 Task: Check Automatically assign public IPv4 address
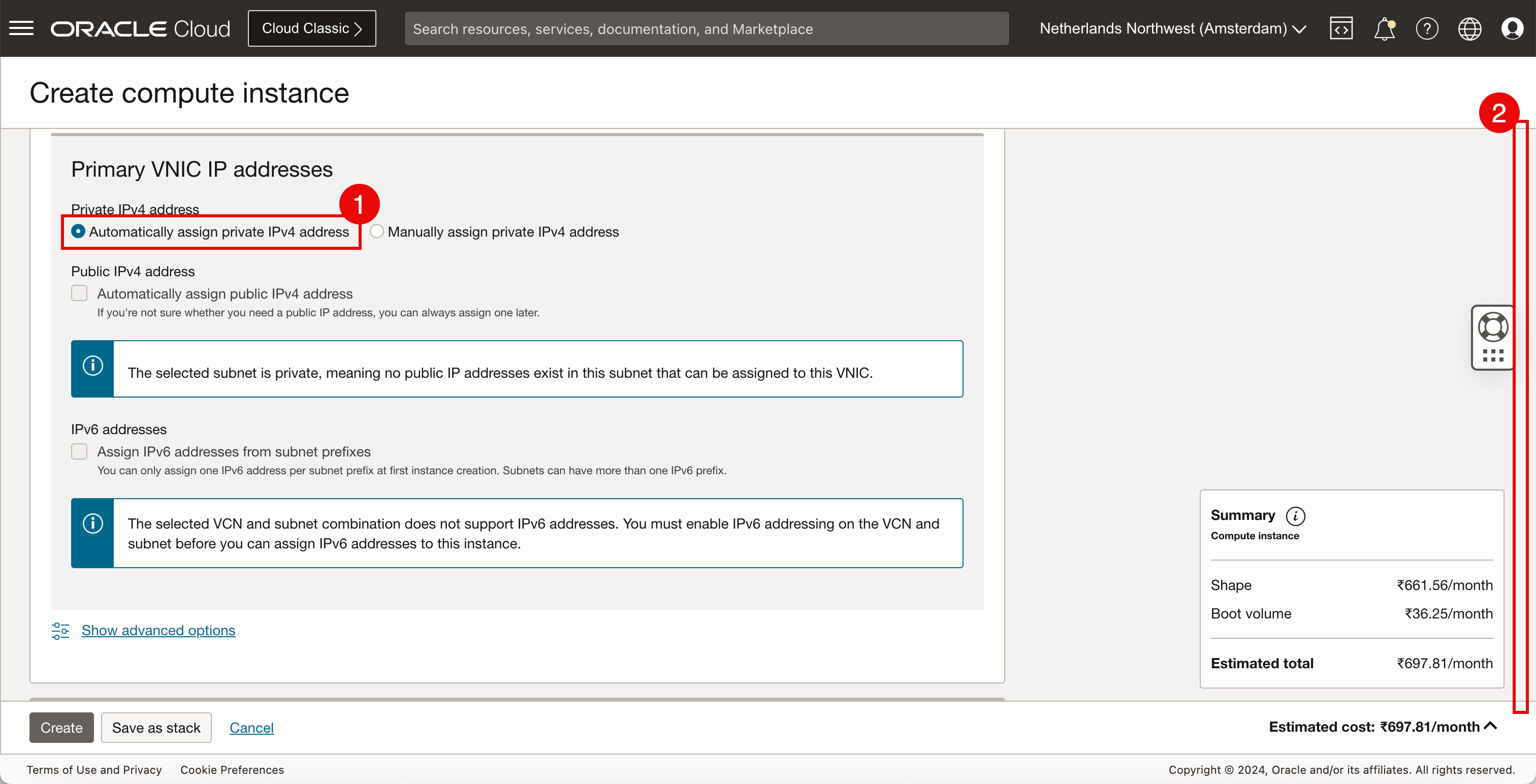[x=79, y=293]
